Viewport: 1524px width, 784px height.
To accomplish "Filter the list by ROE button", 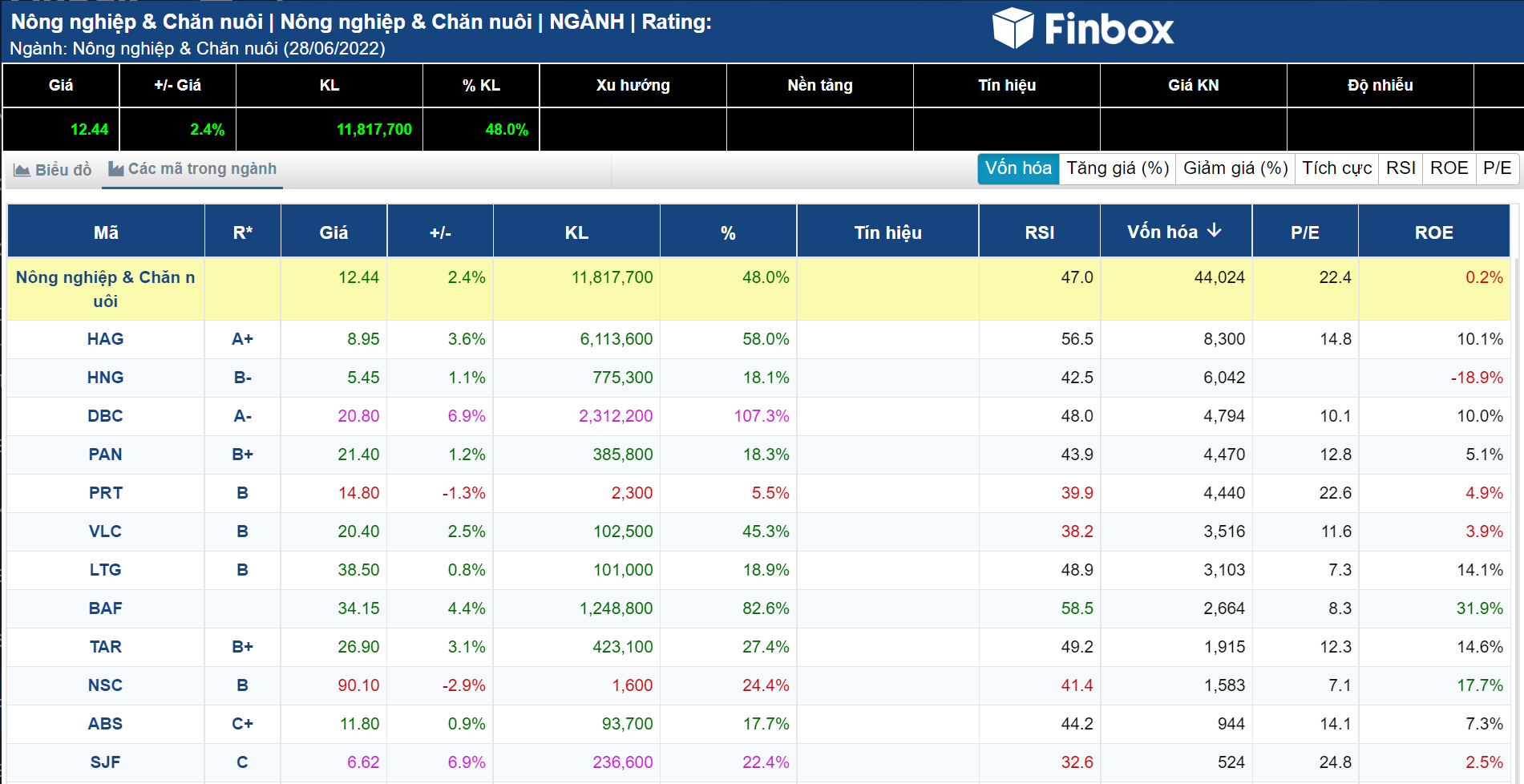I will pyautogui.click(x=1449, y=168).
